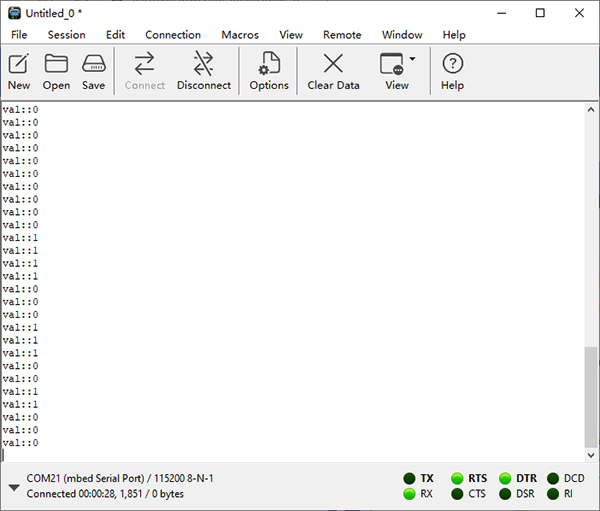Image resolution: width=600 pixels, height=511 pixels.
Task: Open the File menu
Action: [x=19, y=35]
